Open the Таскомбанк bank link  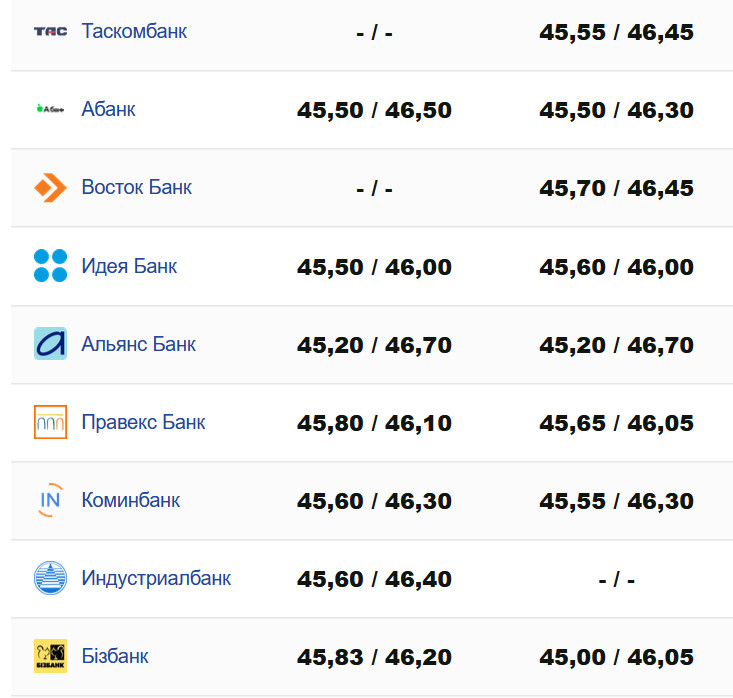click(134, 31)
